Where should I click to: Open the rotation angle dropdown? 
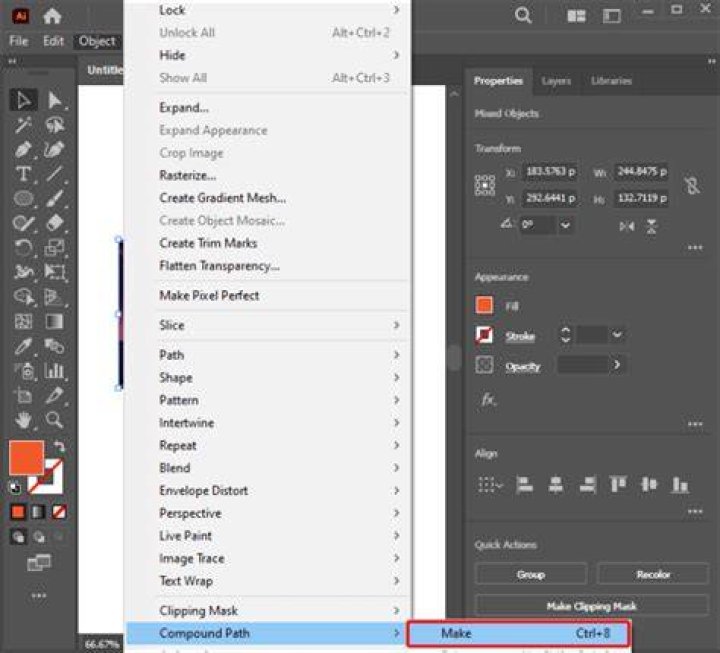pos(565,225)
